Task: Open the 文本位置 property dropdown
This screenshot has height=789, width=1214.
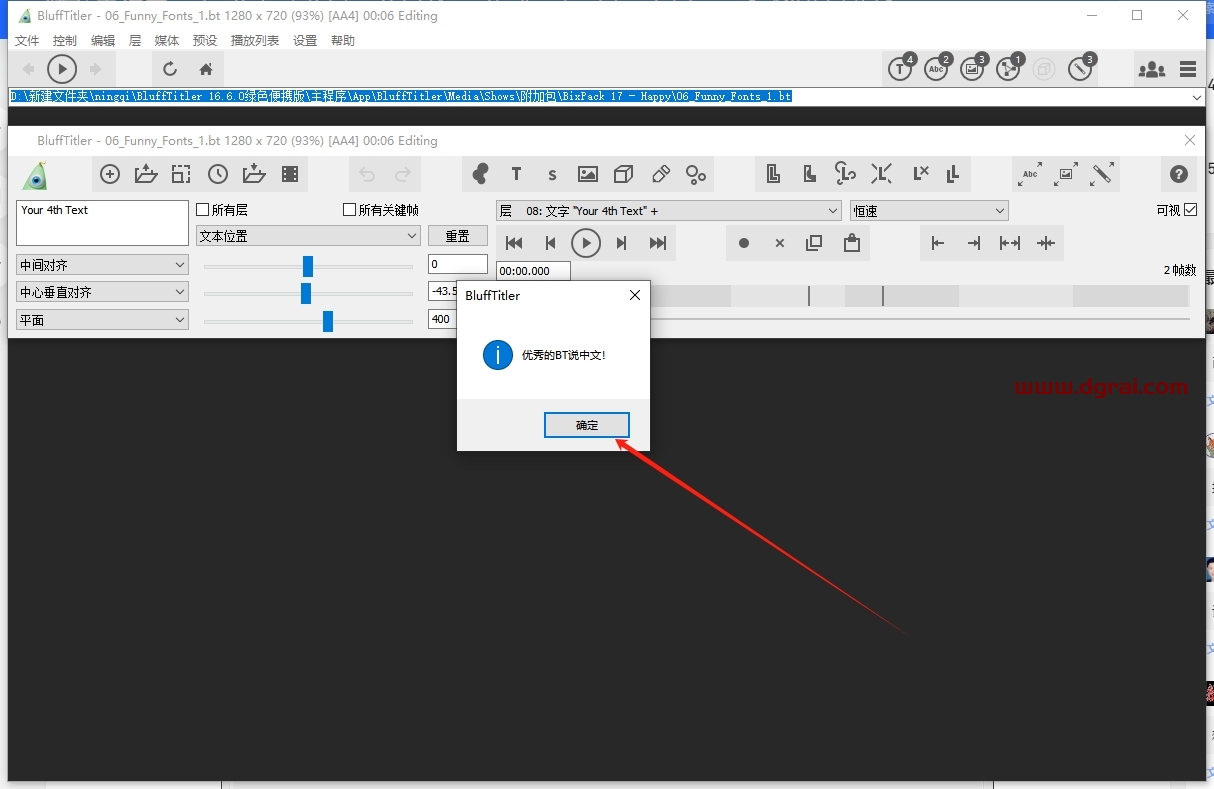Action: click(x=308, y=236)
